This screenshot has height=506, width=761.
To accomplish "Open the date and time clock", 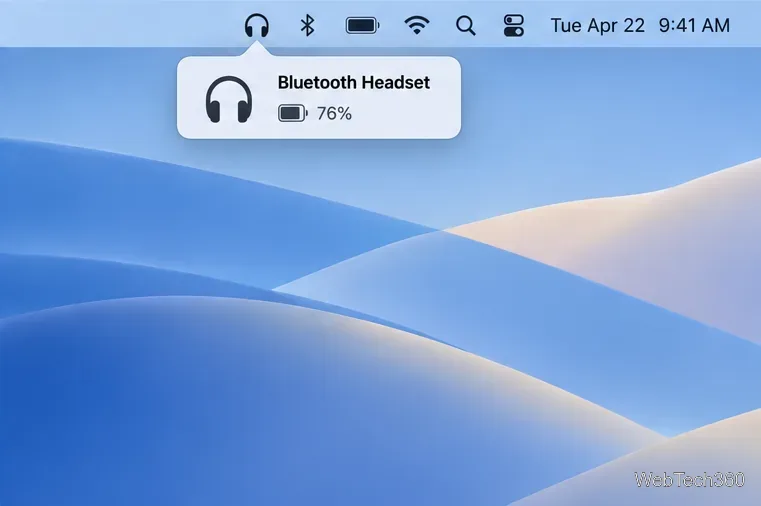I will click(640, 25).
